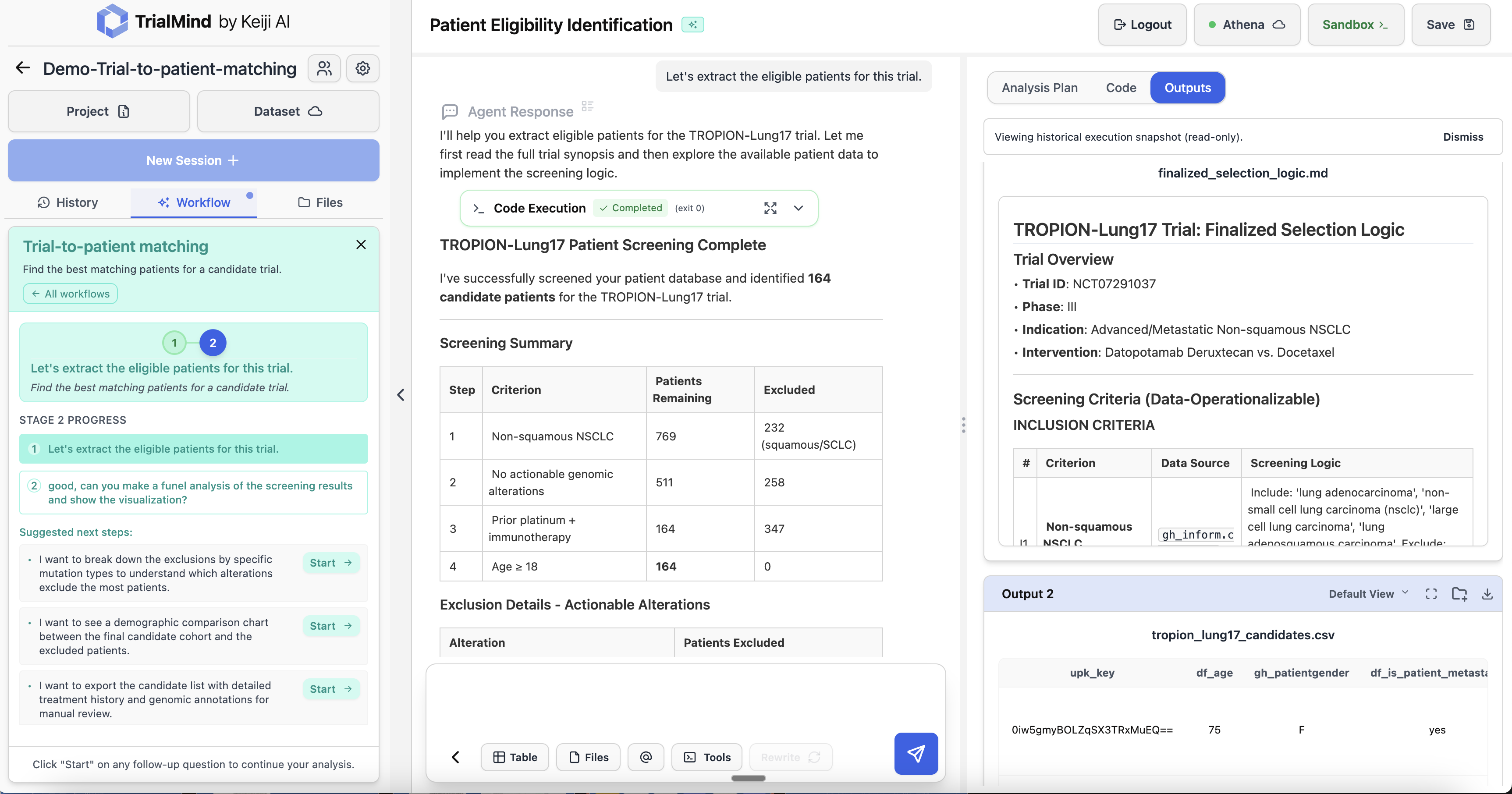Open the History tab in the sidebar

coord(67,202)
